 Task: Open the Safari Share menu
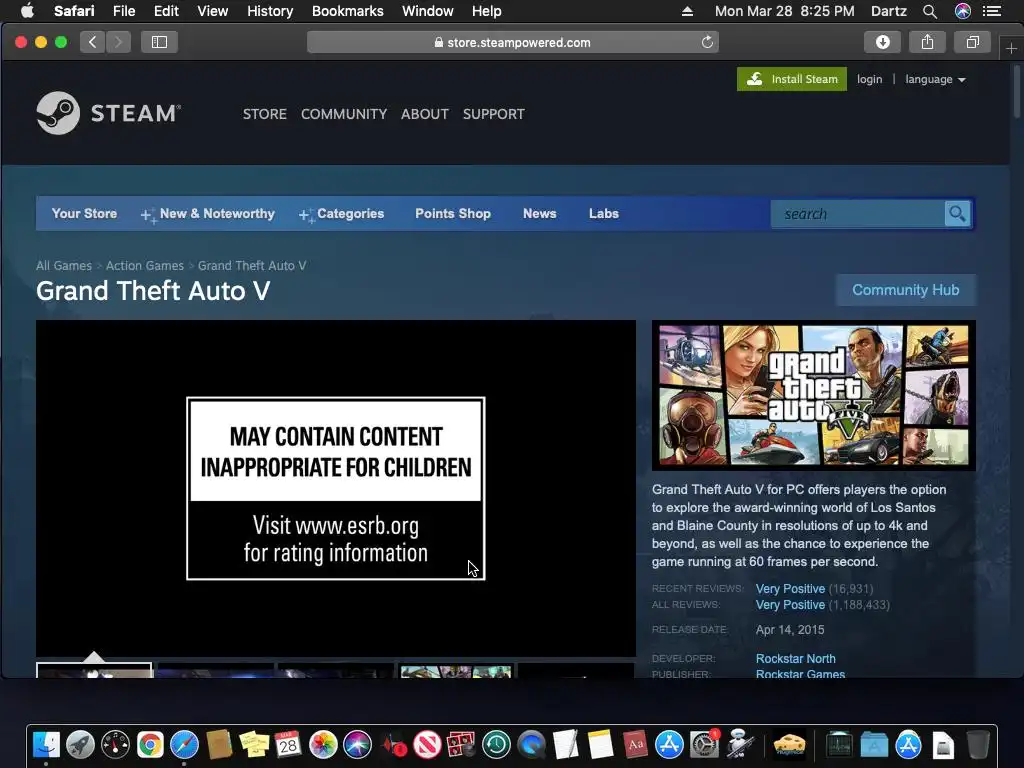927,42
